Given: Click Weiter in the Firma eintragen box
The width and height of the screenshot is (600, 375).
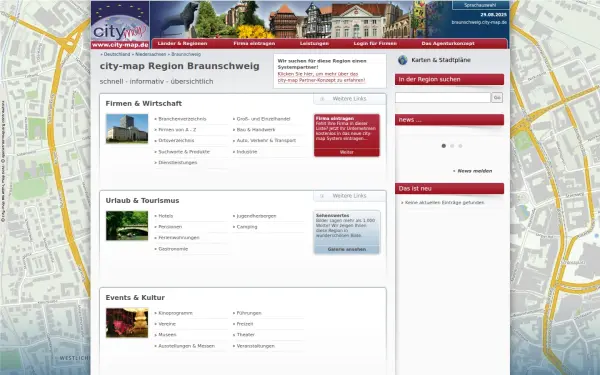Looking at the screenshot, I should click(347, 152).
